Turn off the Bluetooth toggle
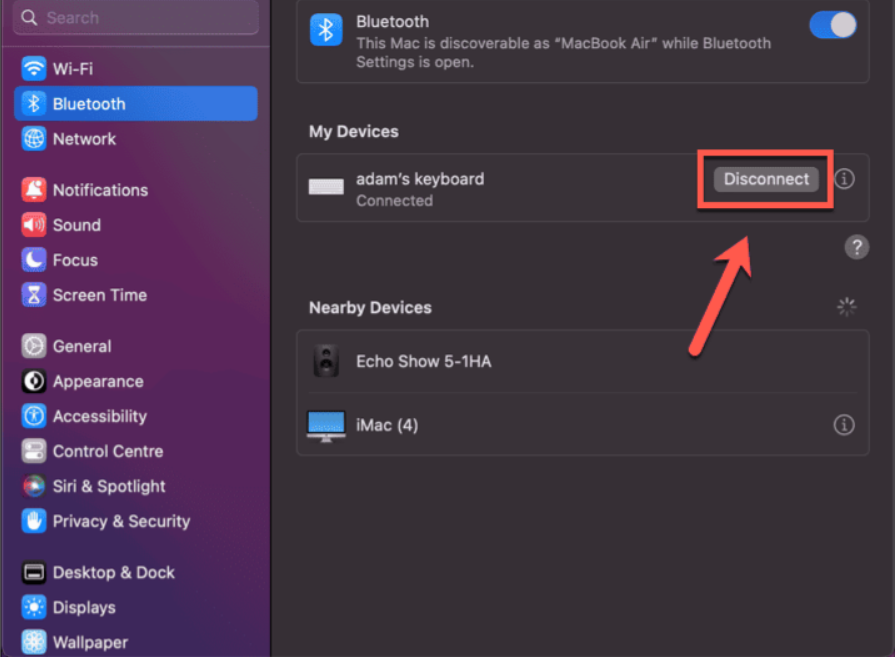The image size is (895, 657). click(832, 25)
